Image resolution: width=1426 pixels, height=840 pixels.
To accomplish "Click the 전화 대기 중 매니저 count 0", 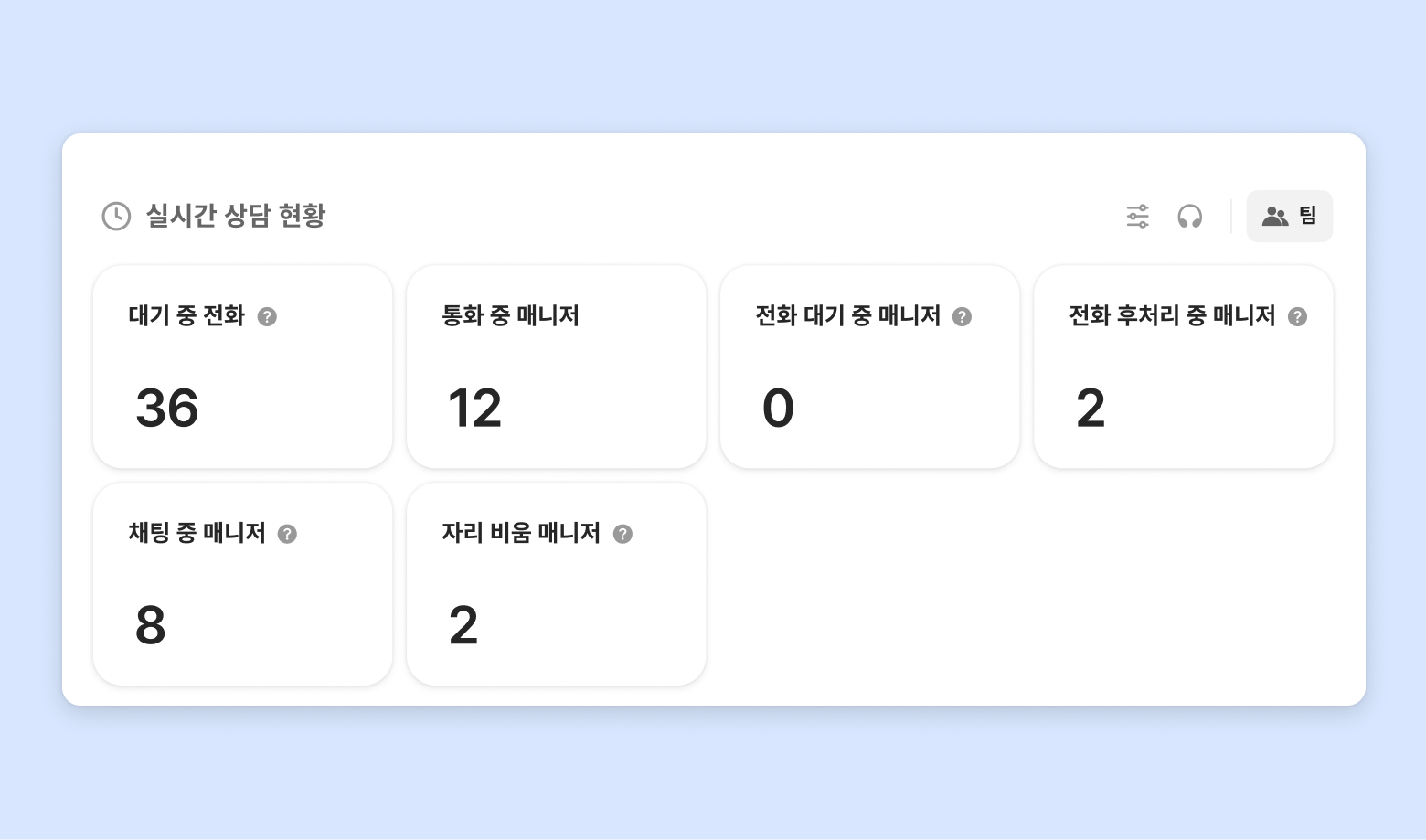I will (778, 409).
